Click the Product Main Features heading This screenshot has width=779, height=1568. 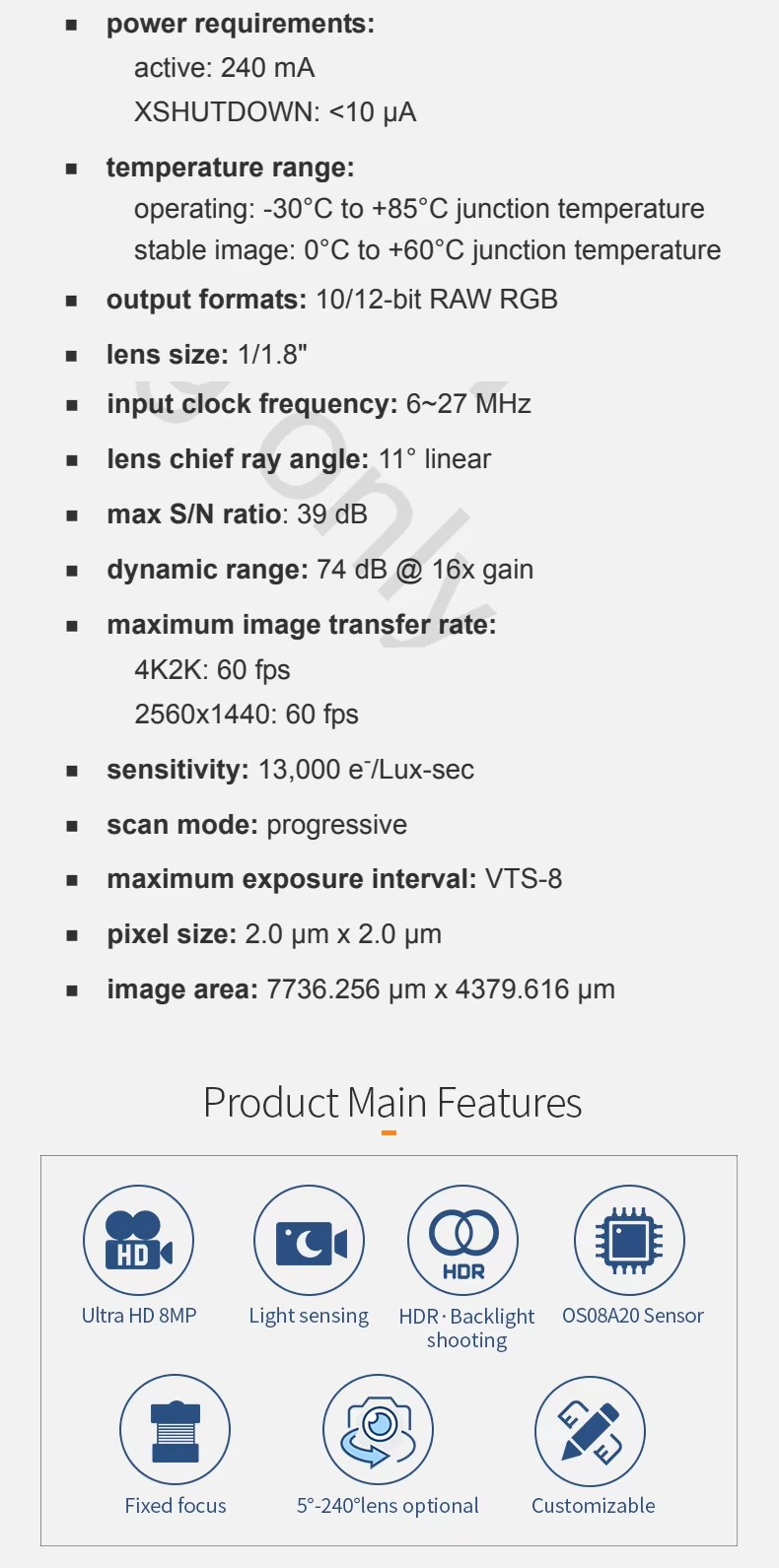pyautogui.click(x=392, y=1103)
